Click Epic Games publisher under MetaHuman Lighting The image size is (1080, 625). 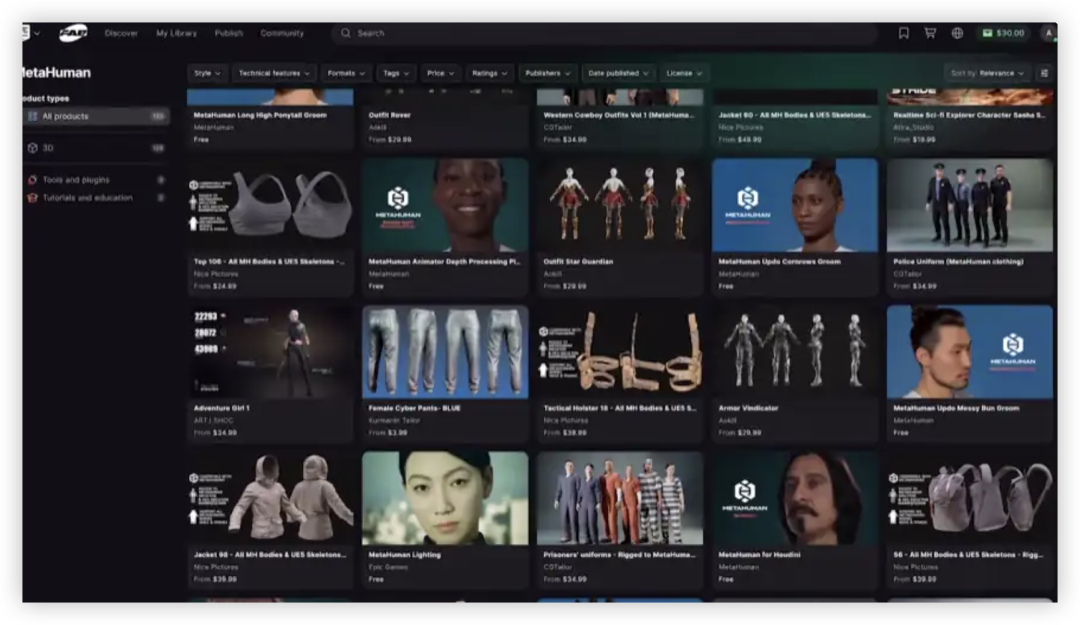click(388, 567)
